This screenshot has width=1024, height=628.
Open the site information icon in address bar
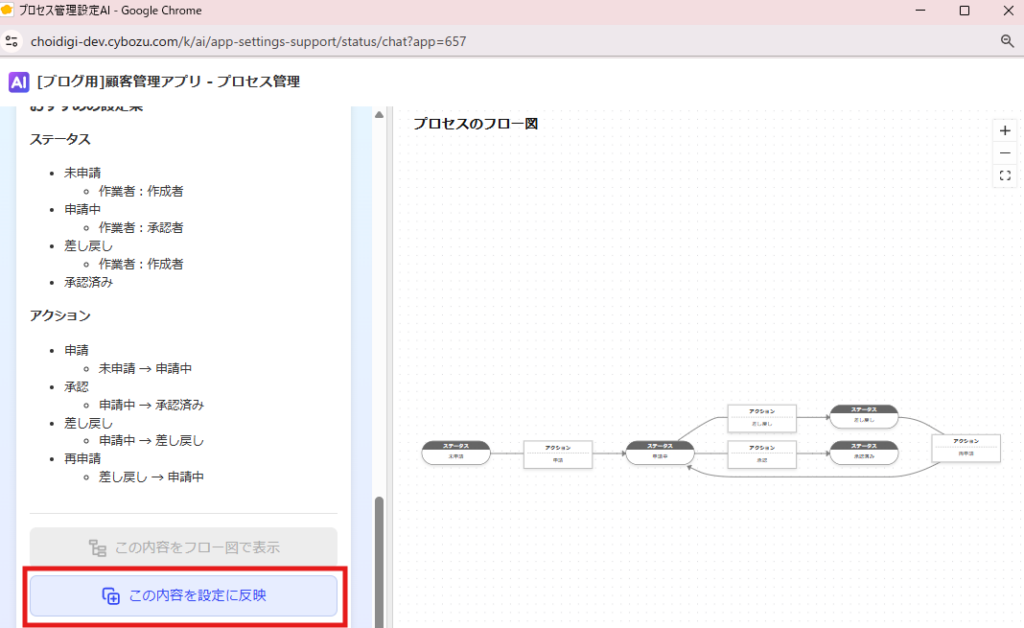click(12, 41)
